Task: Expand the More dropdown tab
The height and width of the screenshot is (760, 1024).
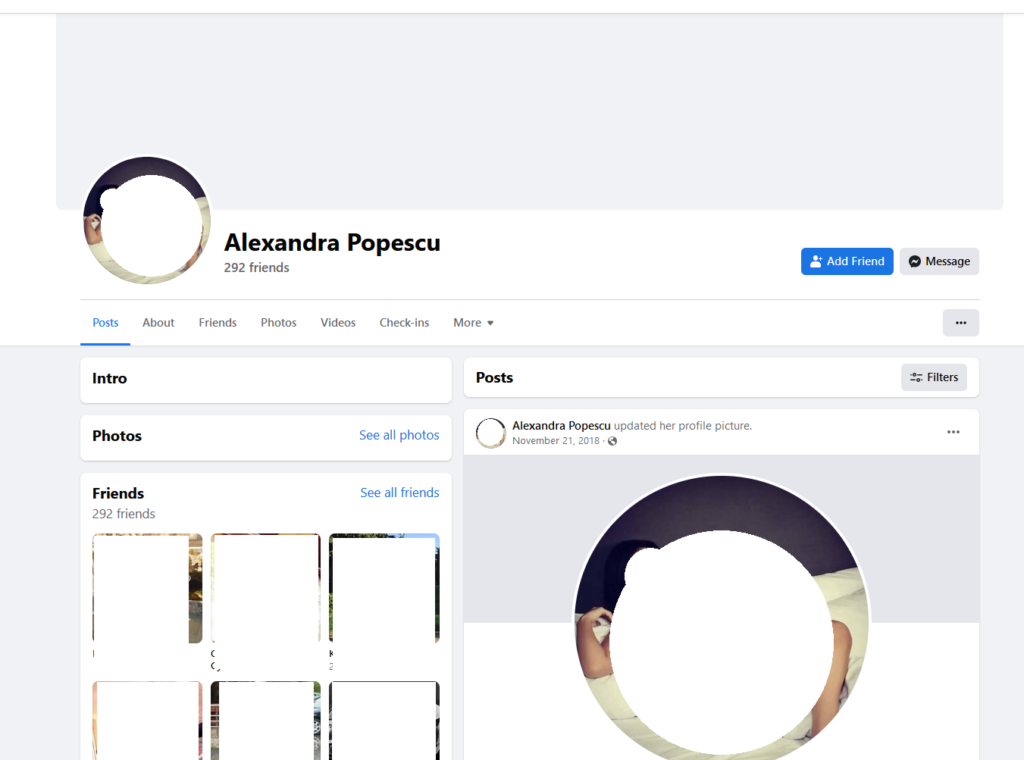Action: 473,323
